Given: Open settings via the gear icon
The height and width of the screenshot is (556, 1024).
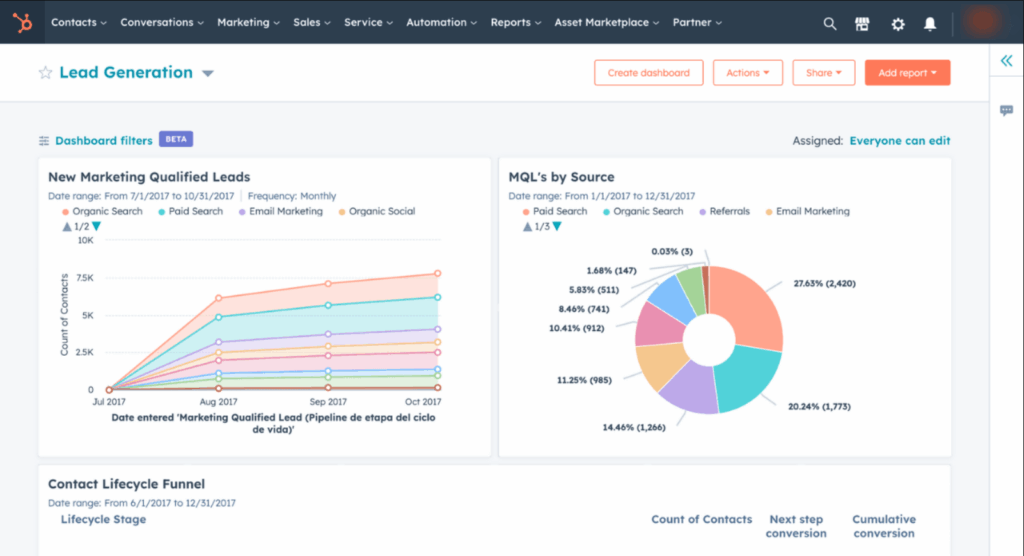Looking at the screenshot, I should click(897, 23).
